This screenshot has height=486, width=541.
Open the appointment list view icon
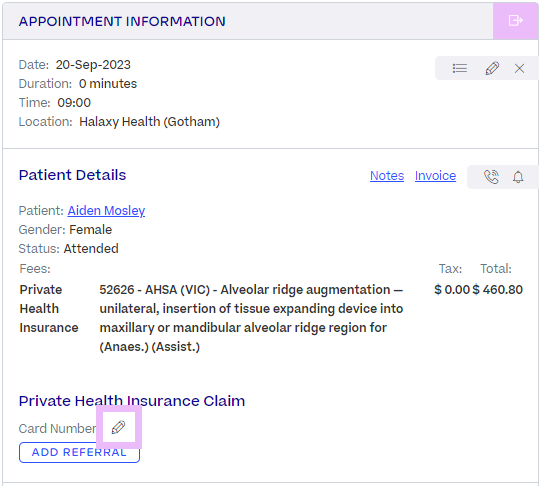460,68
